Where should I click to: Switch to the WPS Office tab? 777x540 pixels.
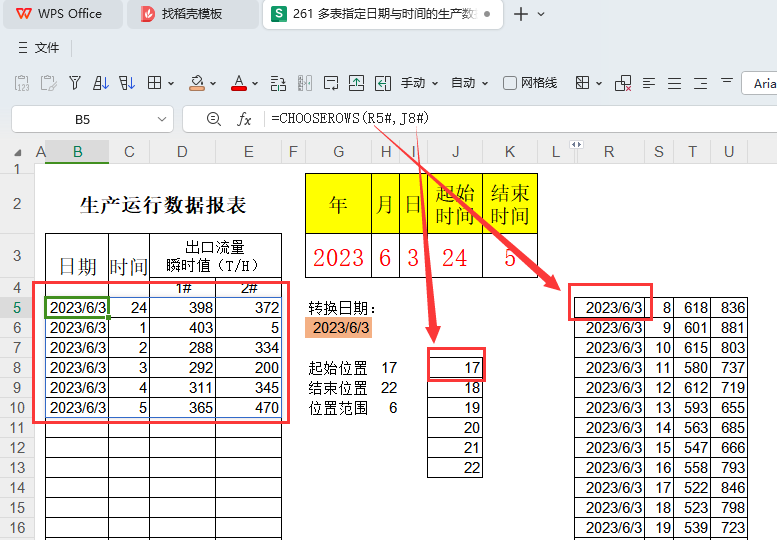62,14
